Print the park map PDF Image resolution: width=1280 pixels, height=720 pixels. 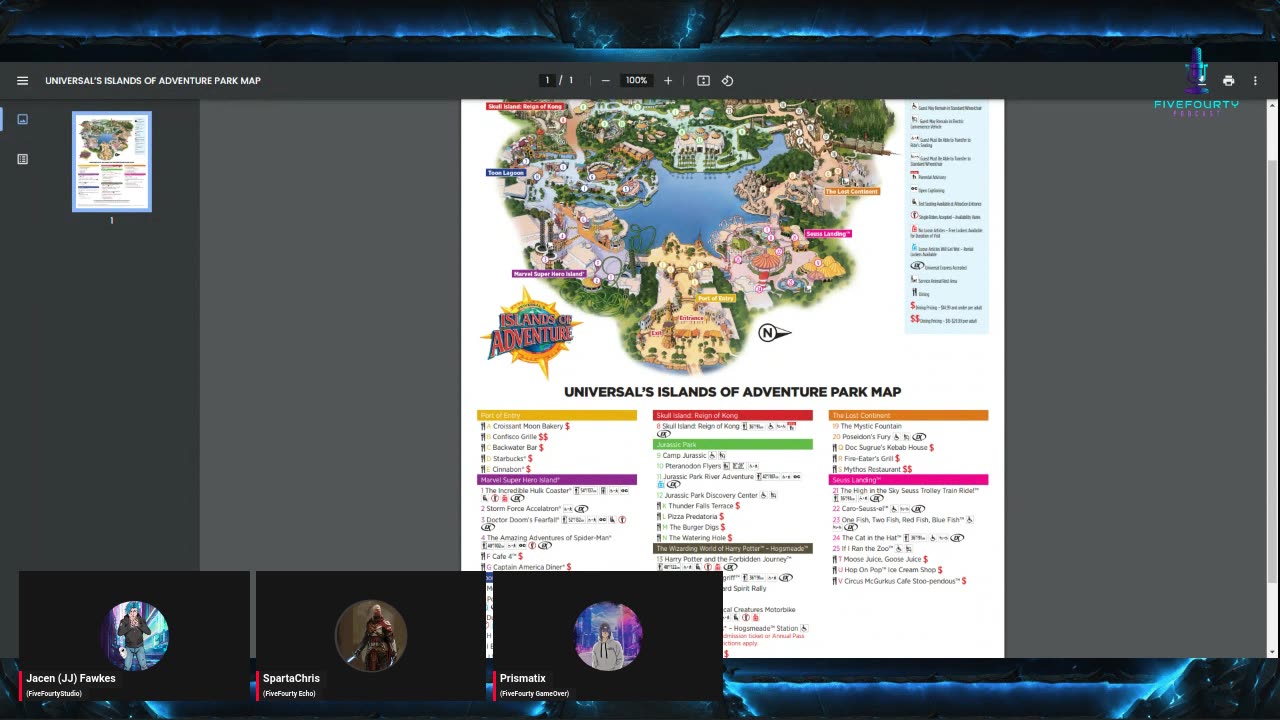tap(1228, 81)
